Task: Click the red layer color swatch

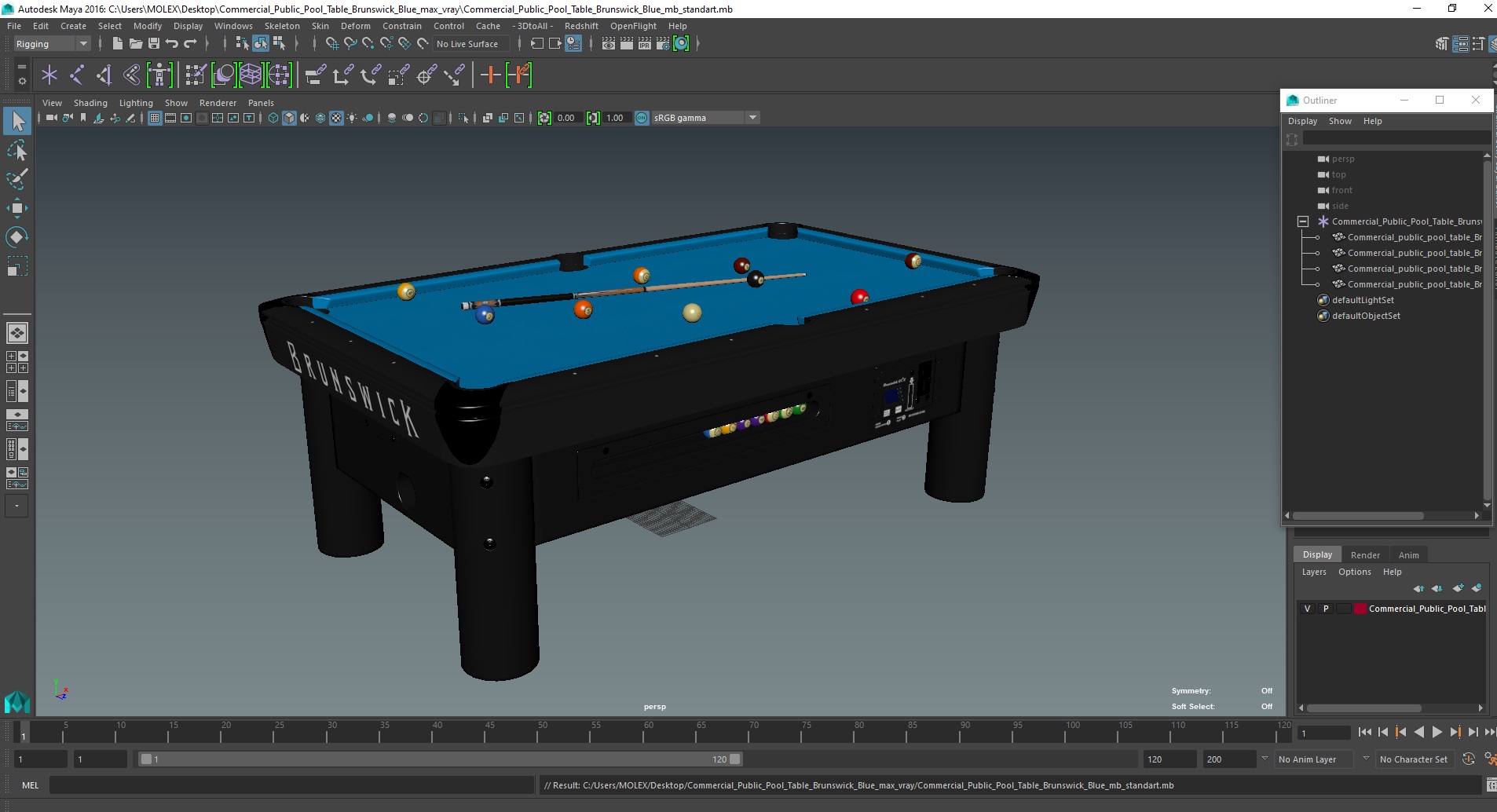Action: point(1360,609)
